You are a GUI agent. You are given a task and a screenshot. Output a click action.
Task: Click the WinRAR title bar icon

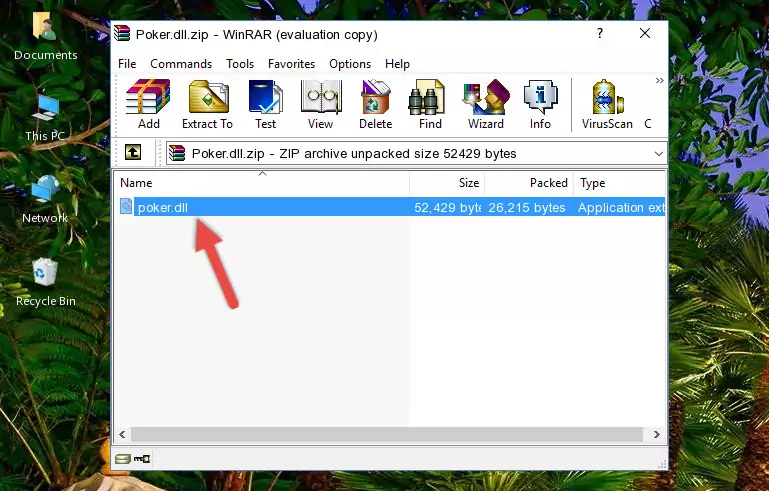click(x=122, y=33)
